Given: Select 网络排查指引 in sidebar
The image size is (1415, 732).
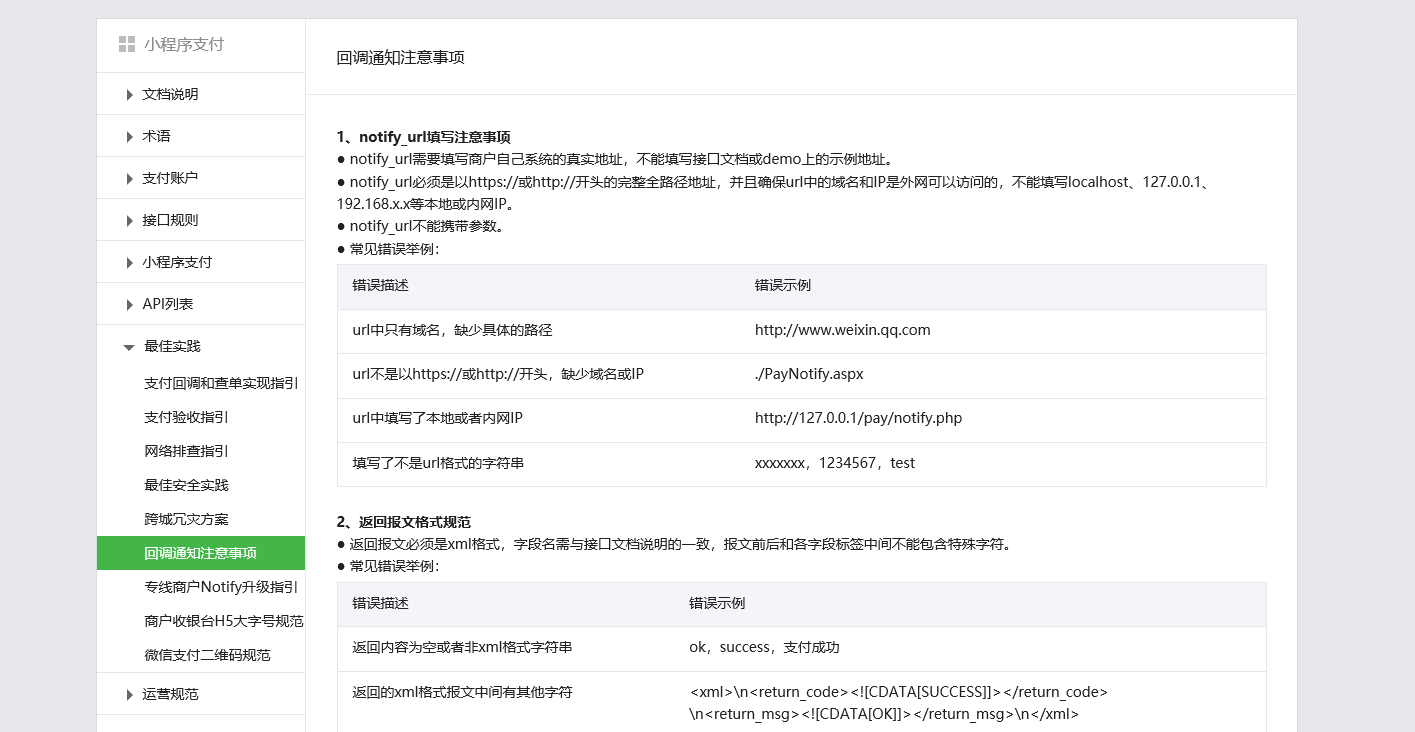Looking at the screenshot, I should click(186, 451).
